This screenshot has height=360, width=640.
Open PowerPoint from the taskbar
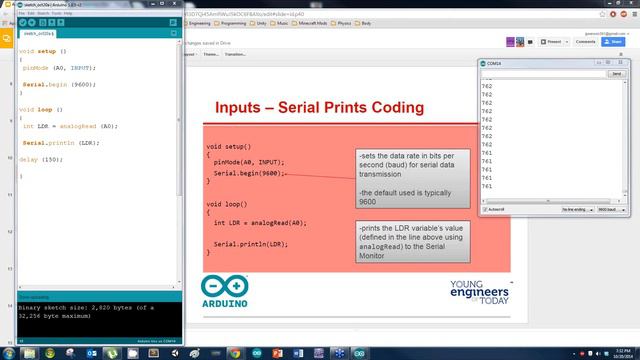point(278,353)
